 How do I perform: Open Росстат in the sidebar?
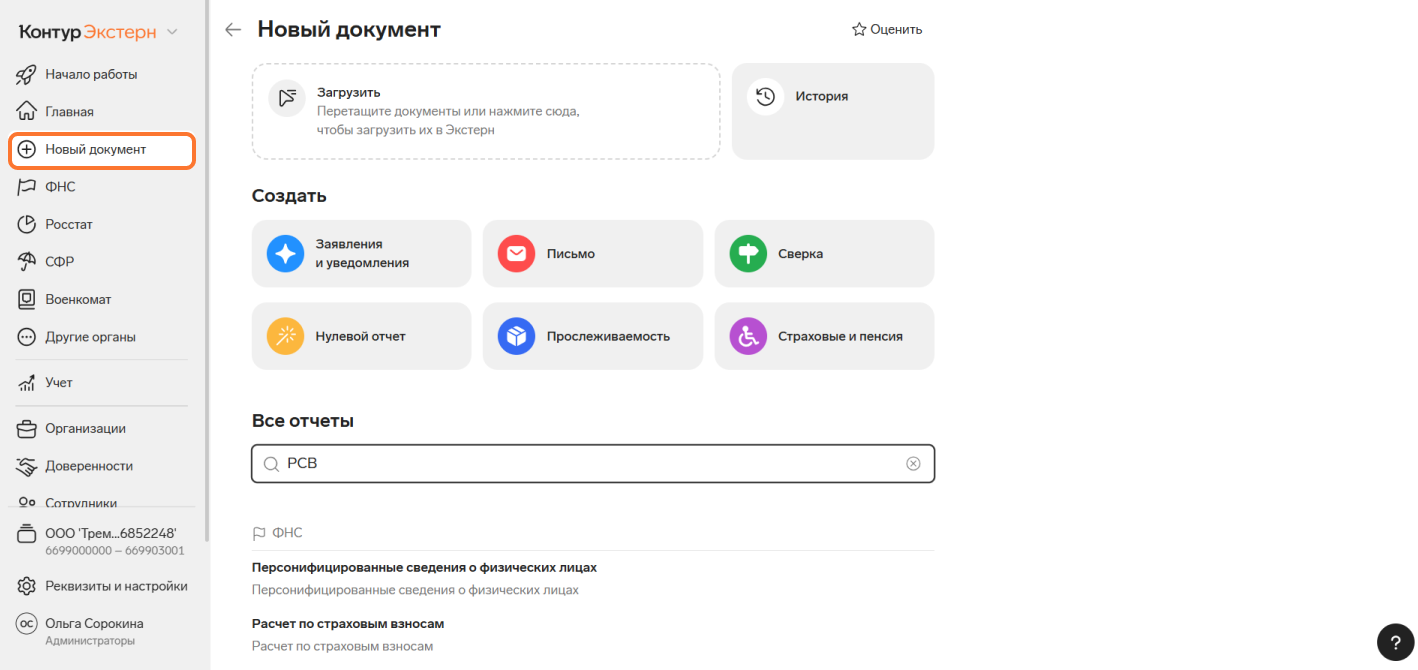(x=68, y=224)
